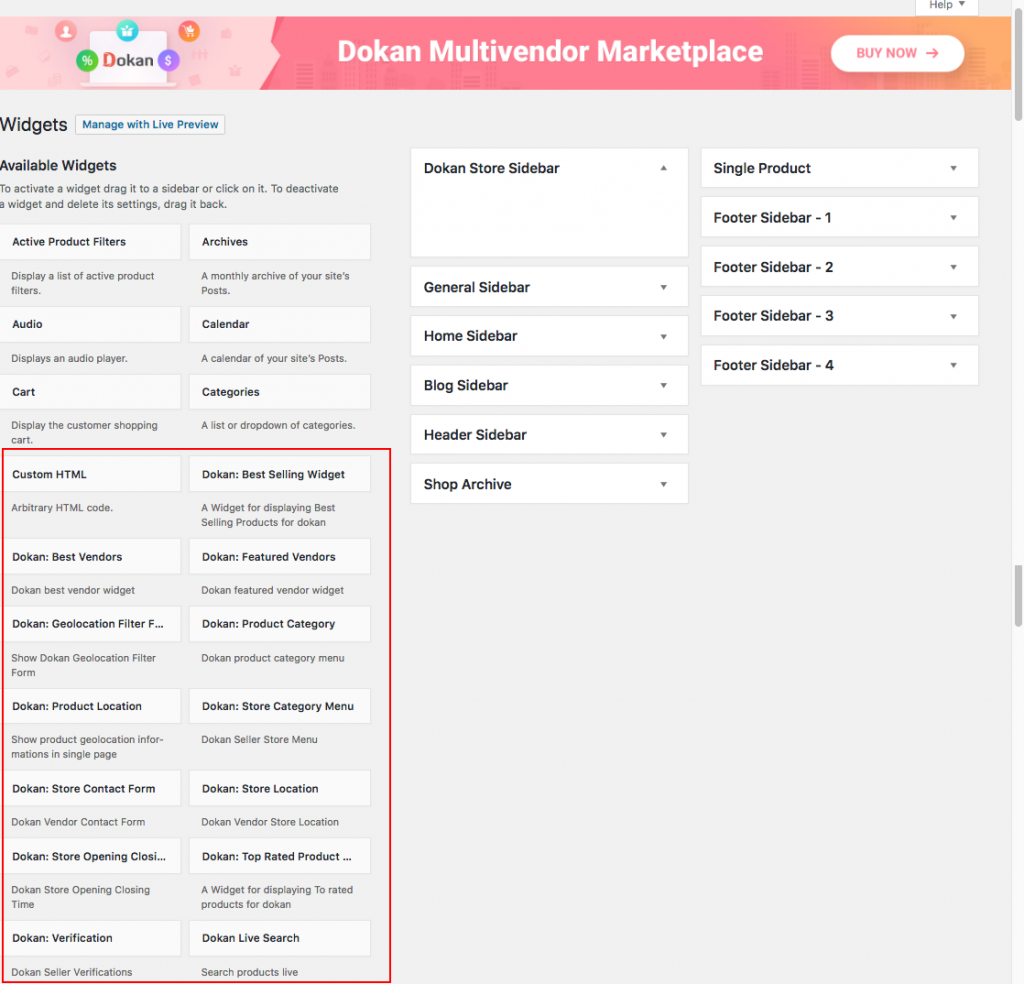Select Dokan: Product Location widget
1024x984 pixels.
tap(90, 706)
